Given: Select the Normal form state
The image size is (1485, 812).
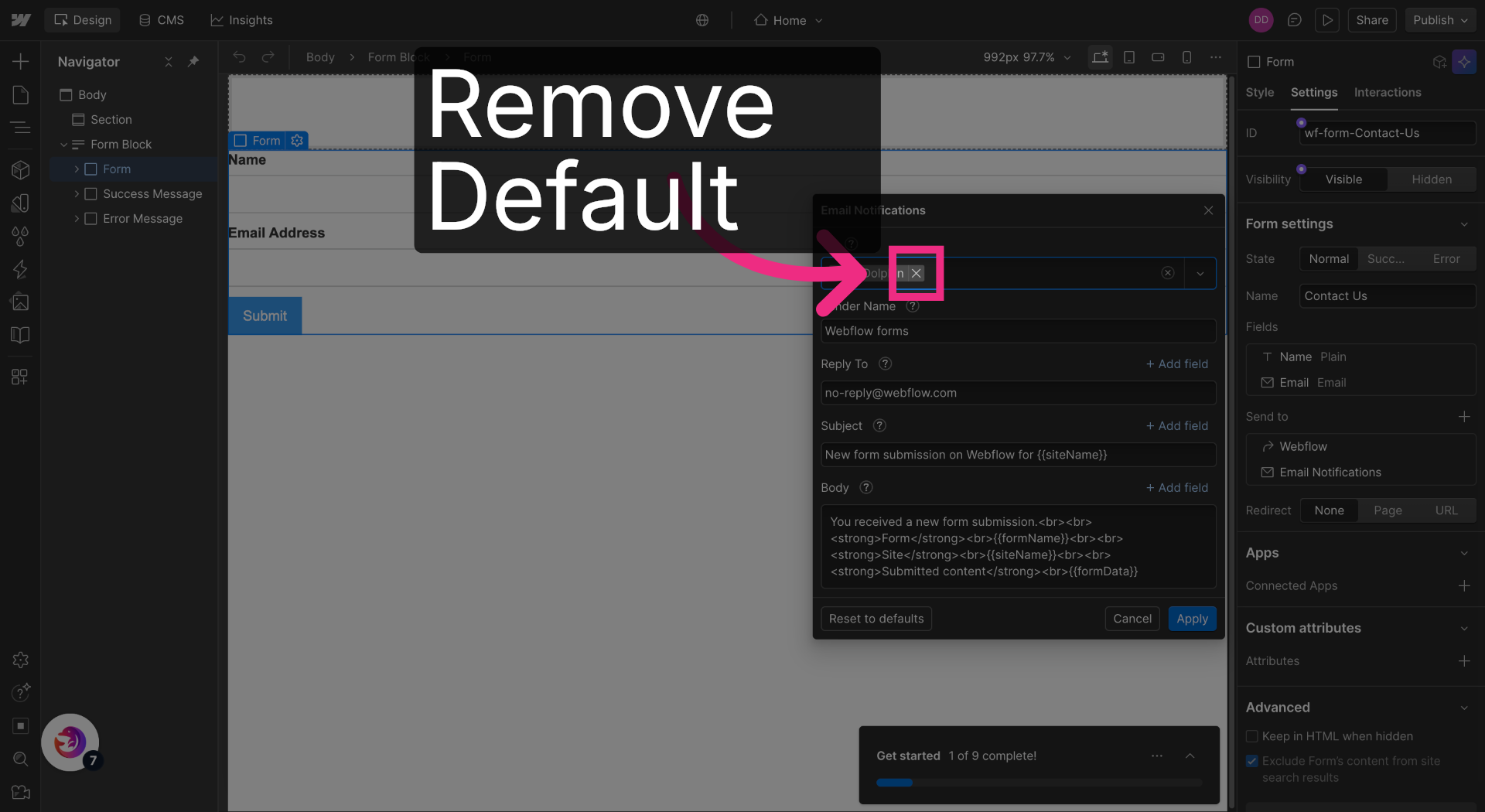Looking at the screenshot, I should [x=1329, y=259].
